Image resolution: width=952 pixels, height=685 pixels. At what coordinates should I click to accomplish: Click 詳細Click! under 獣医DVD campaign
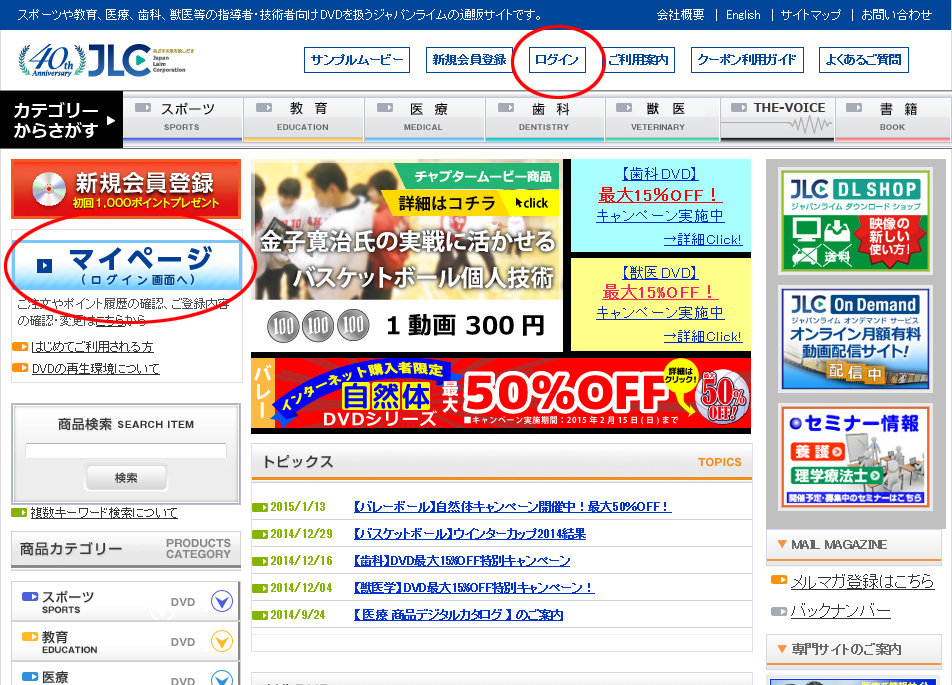tap(702, 336)
